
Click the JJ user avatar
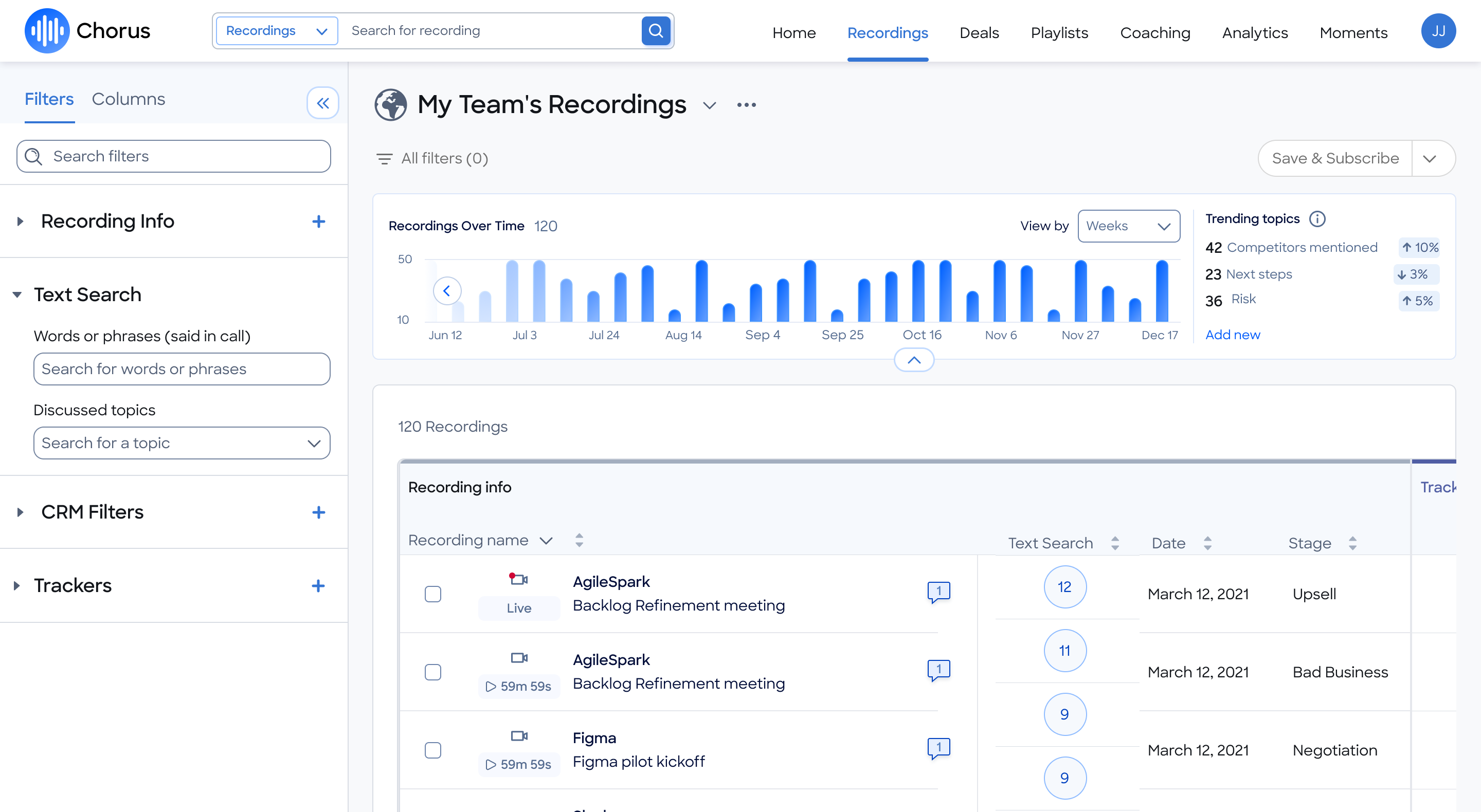click(x=1438, y=31)
